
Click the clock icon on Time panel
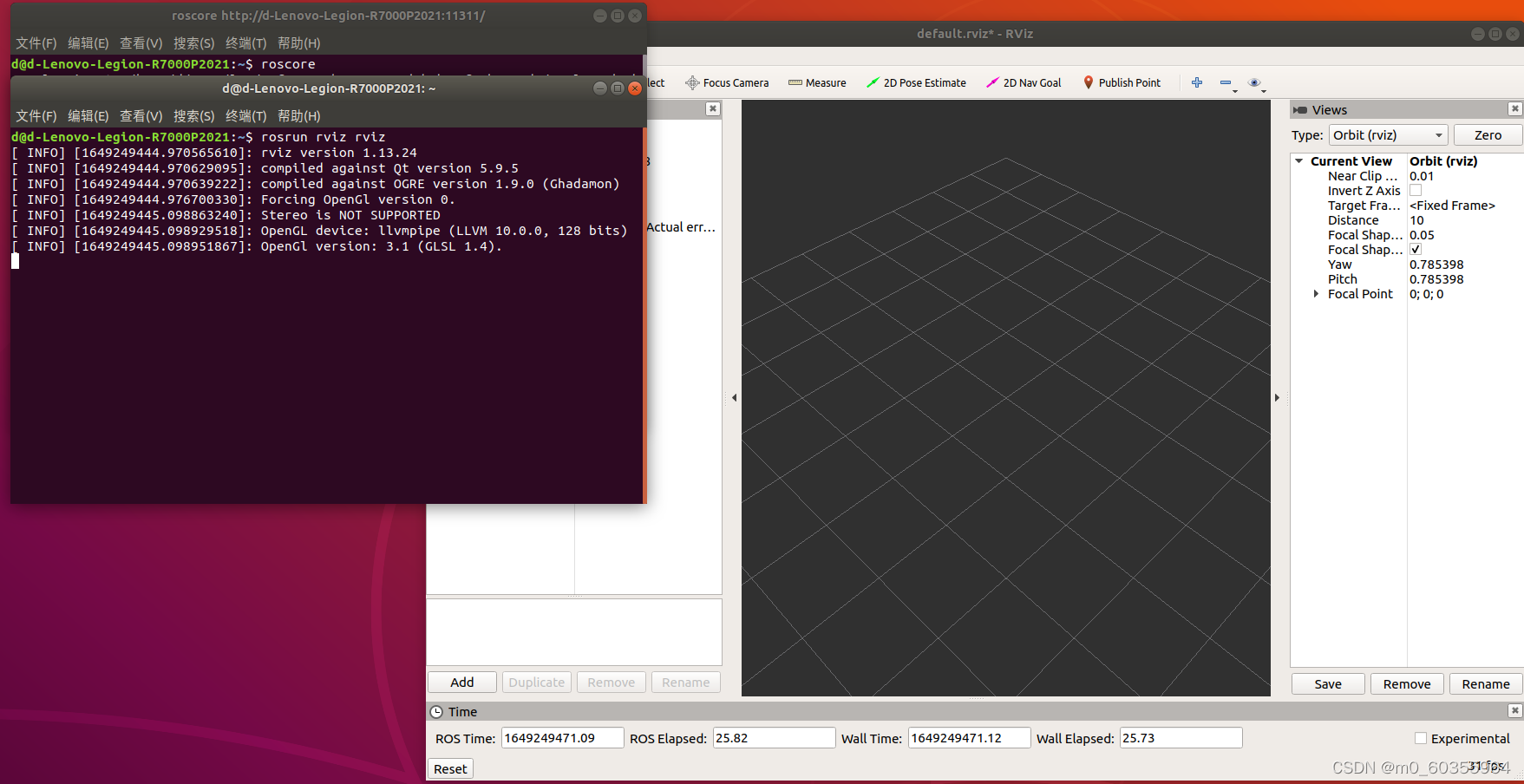pos(437,711)
